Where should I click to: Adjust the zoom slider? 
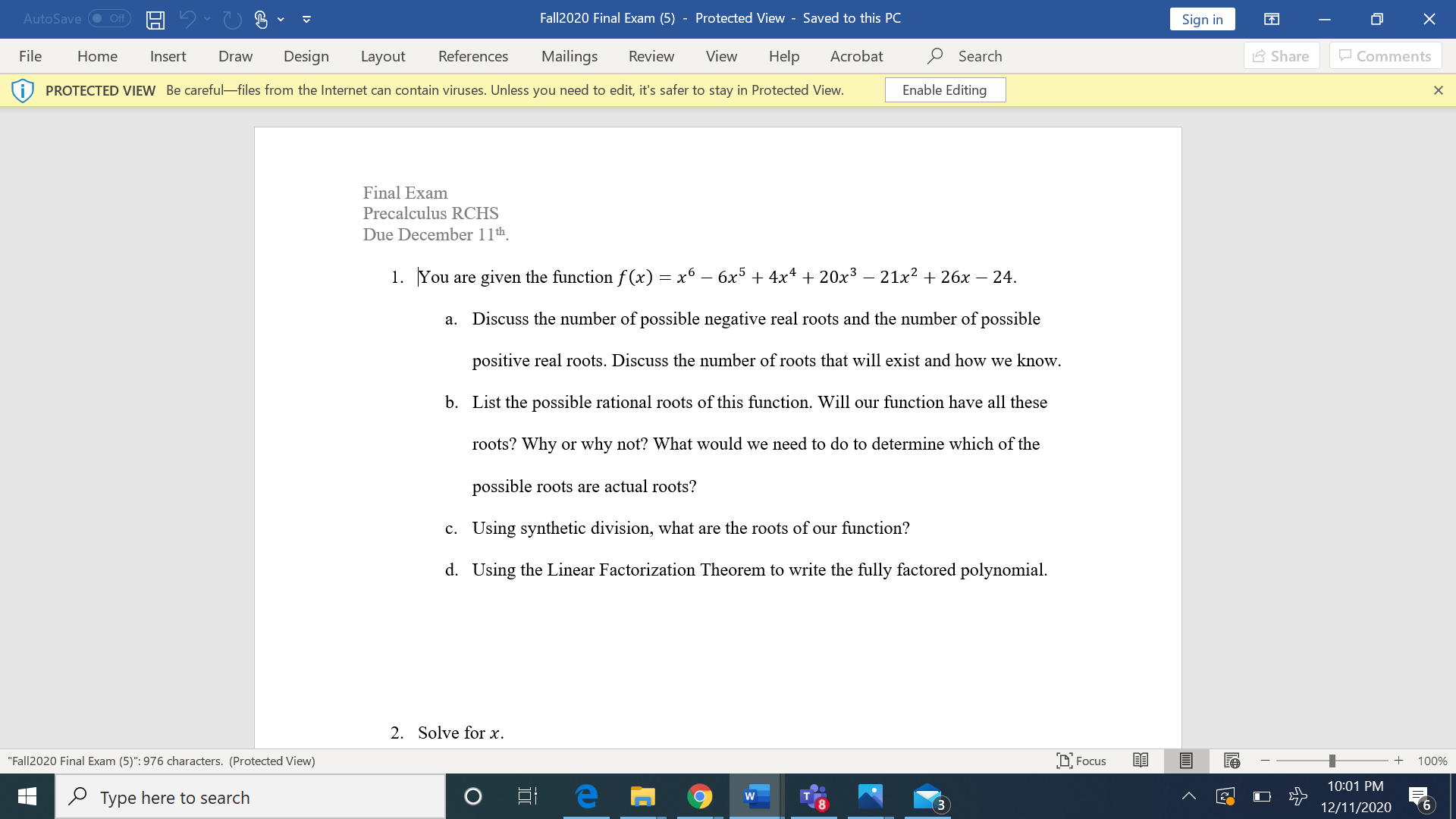tap(1331, 761)
